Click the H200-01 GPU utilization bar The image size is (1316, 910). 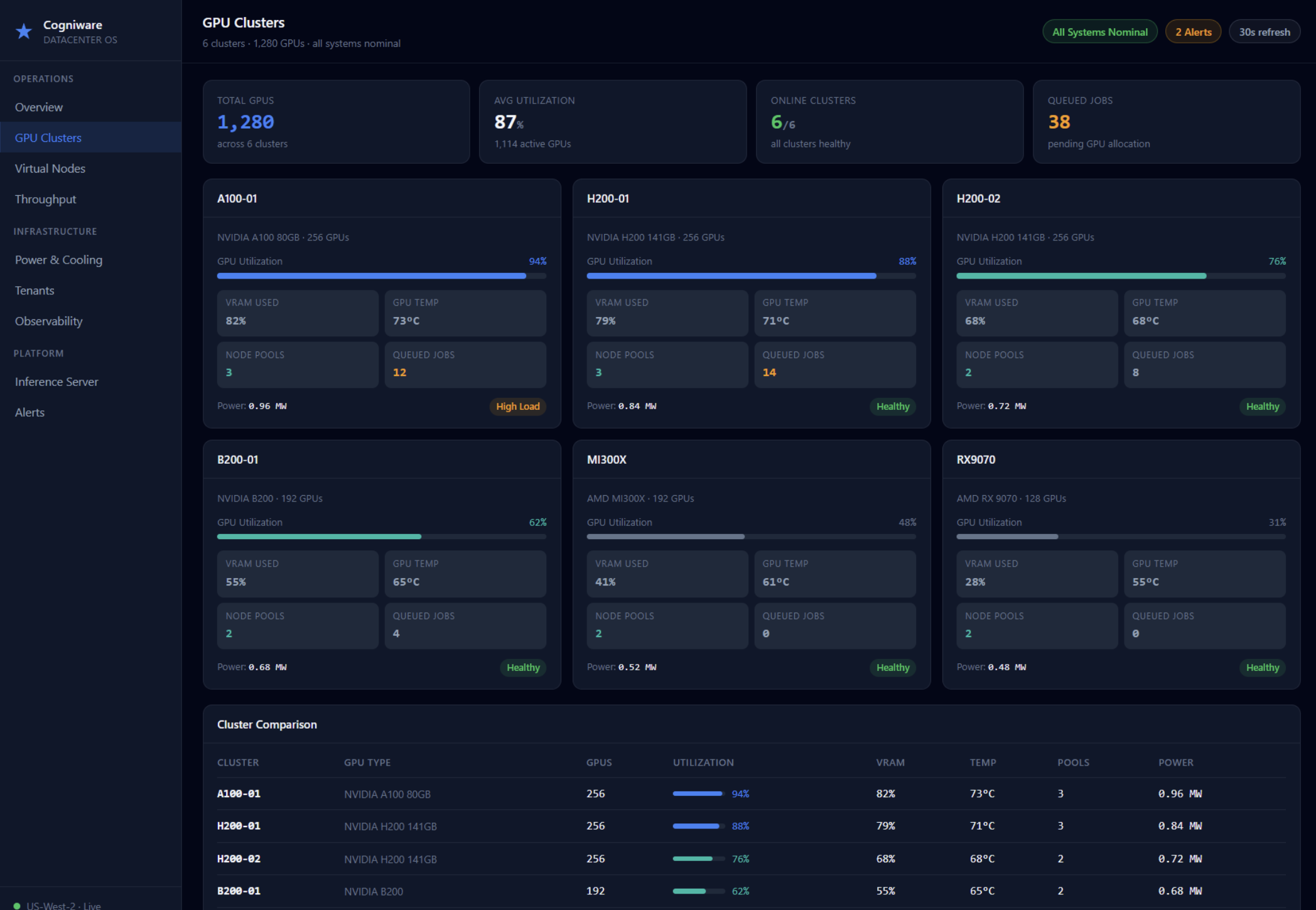tap(751, 276)
